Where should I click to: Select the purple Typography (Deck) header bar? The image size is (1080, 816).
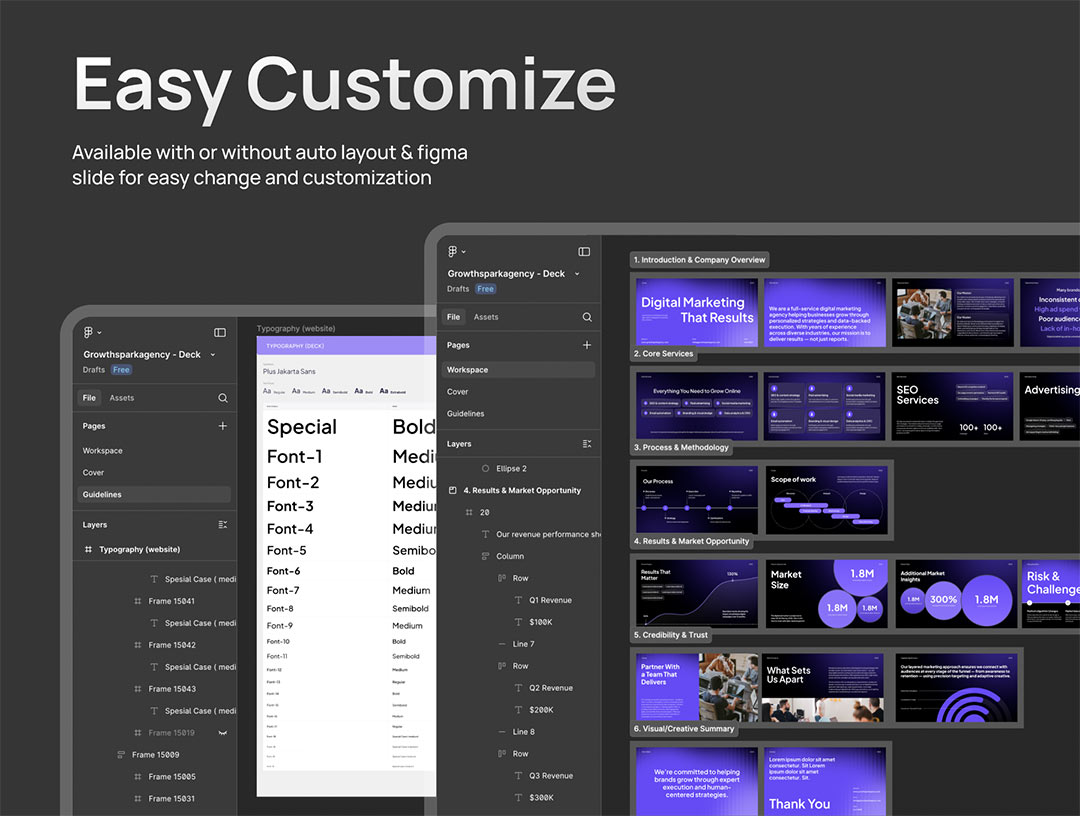346,346
